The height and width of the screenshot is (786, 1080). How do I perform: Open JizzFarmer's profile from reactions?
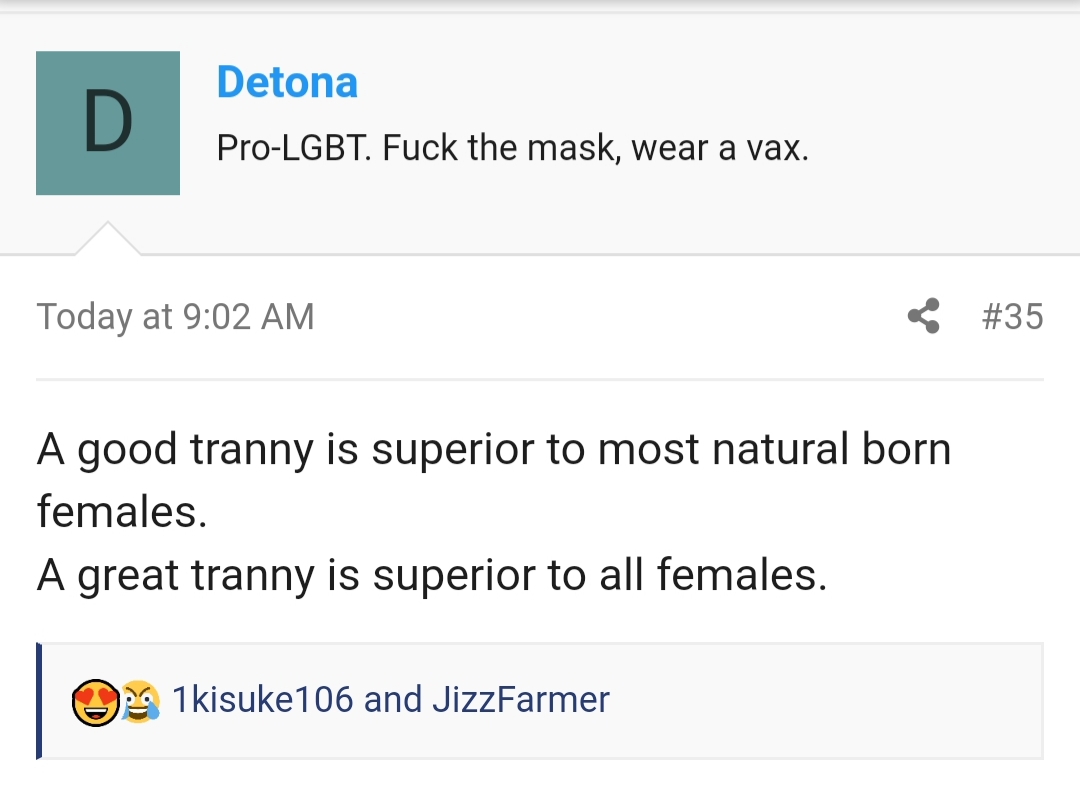pos(520,700)
